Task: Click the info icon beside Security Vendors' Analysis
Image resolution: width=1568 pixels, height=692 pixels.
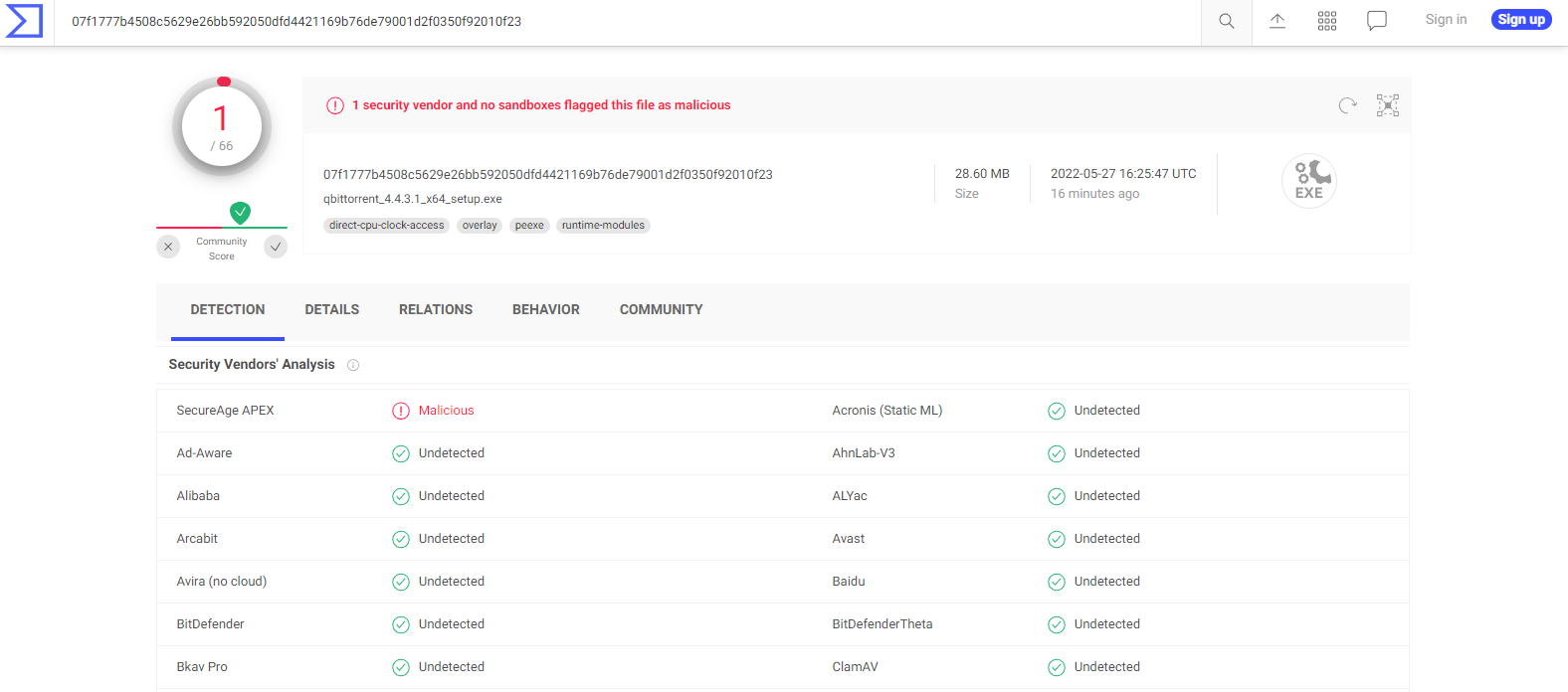Action: [353, 365]
